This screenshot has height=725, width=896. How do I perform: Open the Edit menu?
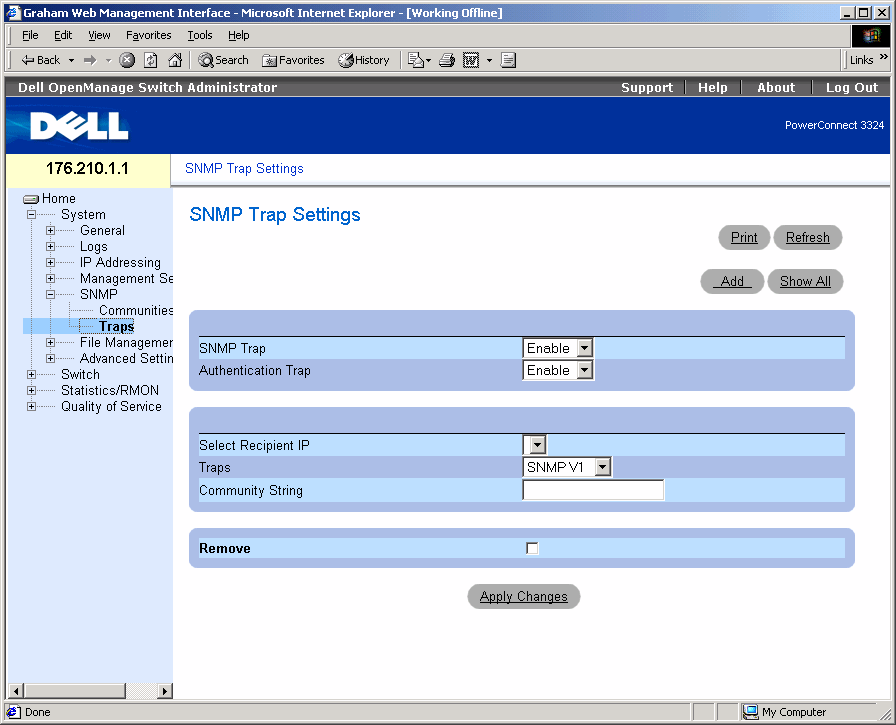(x=63, y=35)
